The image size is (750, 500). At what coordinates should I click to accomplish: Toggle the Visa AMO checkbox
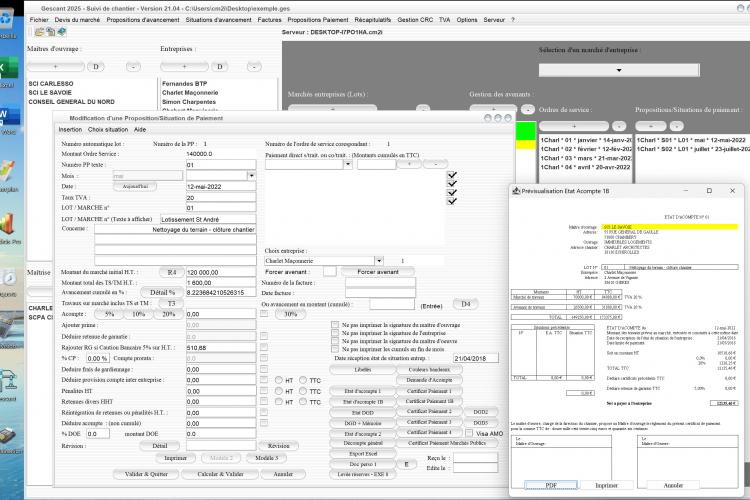pos(469,433)
